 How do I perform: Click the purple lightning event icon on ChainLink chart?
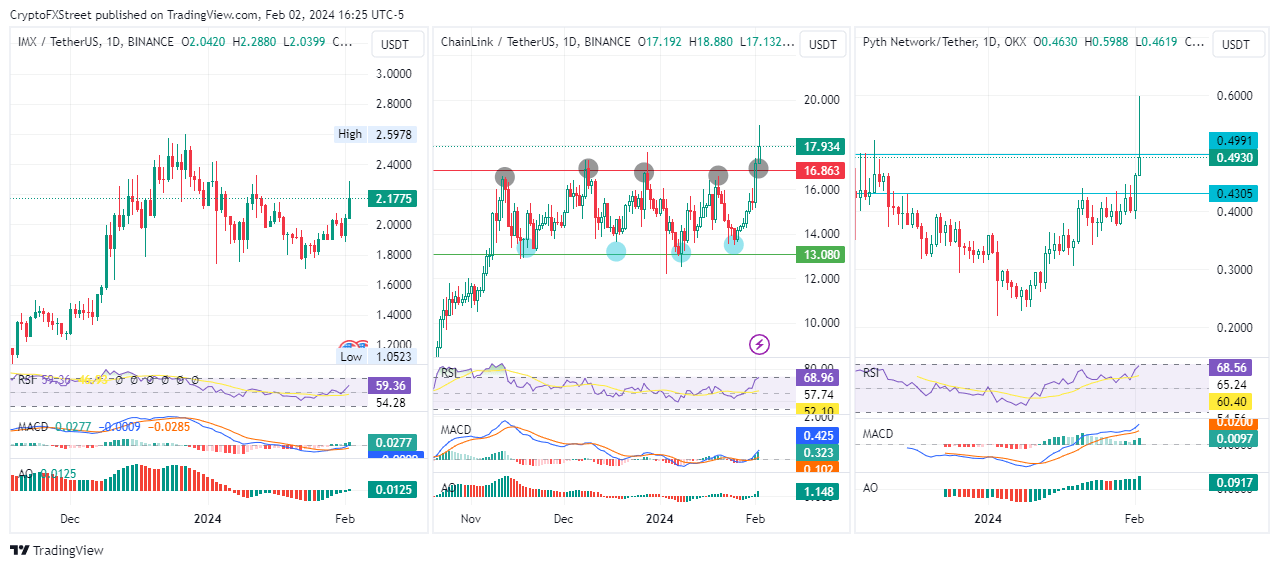click(759, 345)
